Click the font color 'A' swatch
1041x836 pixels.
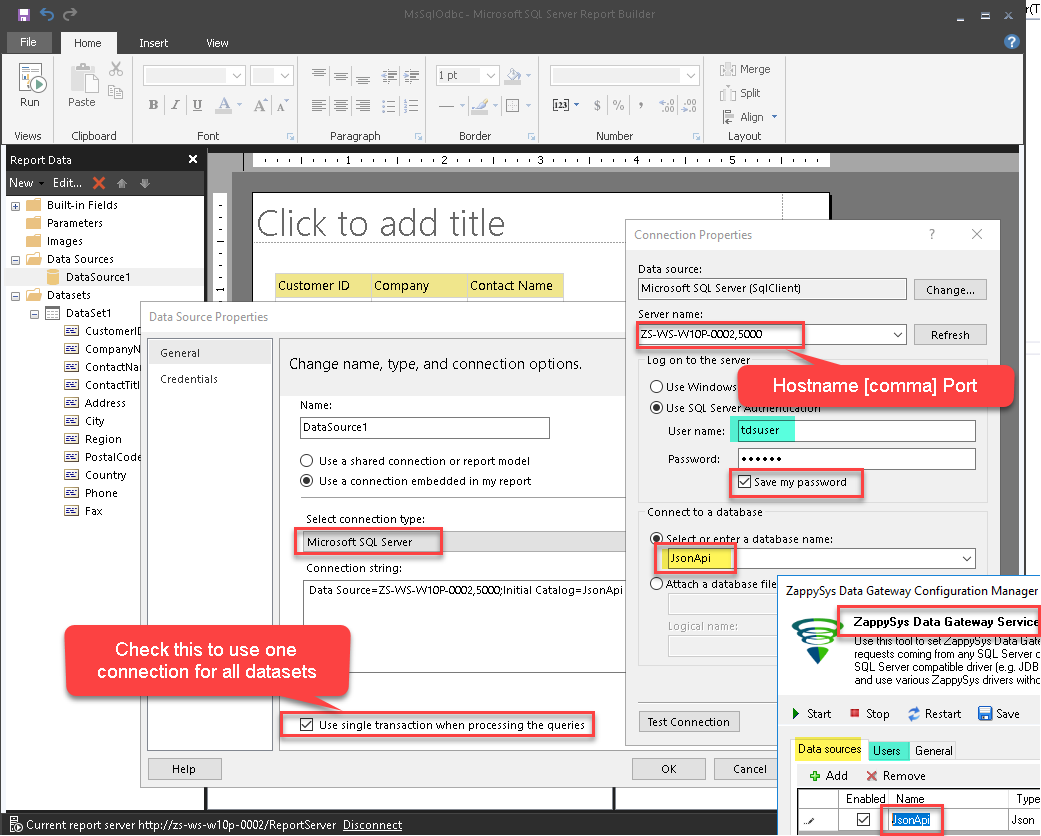pos(224,105)
